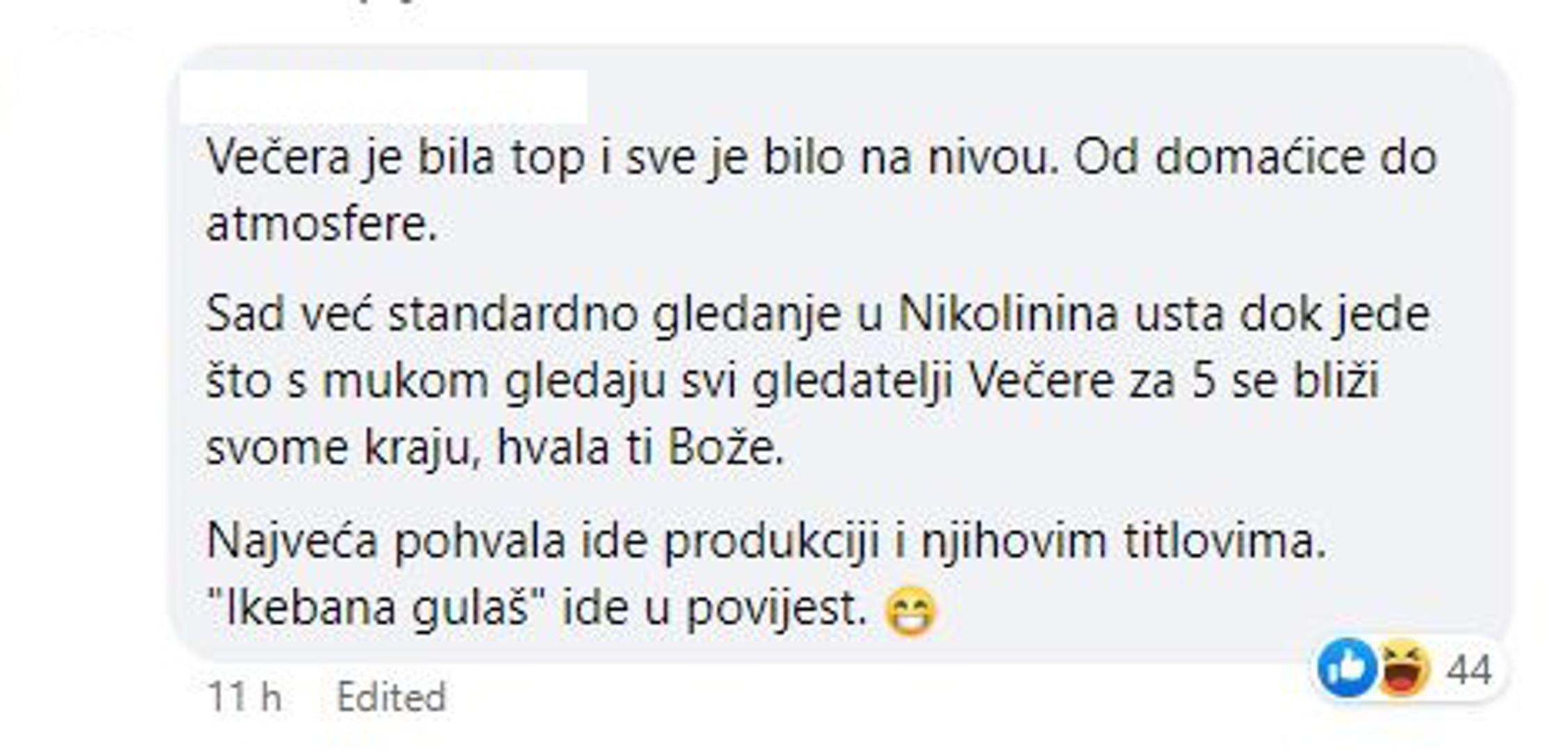Click the blue thumbs-up reaction icon

click(1347, 668)
